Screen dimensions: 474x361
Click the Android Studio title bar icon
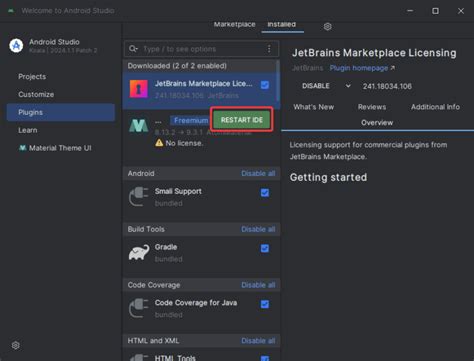click(x=11, y=11)
